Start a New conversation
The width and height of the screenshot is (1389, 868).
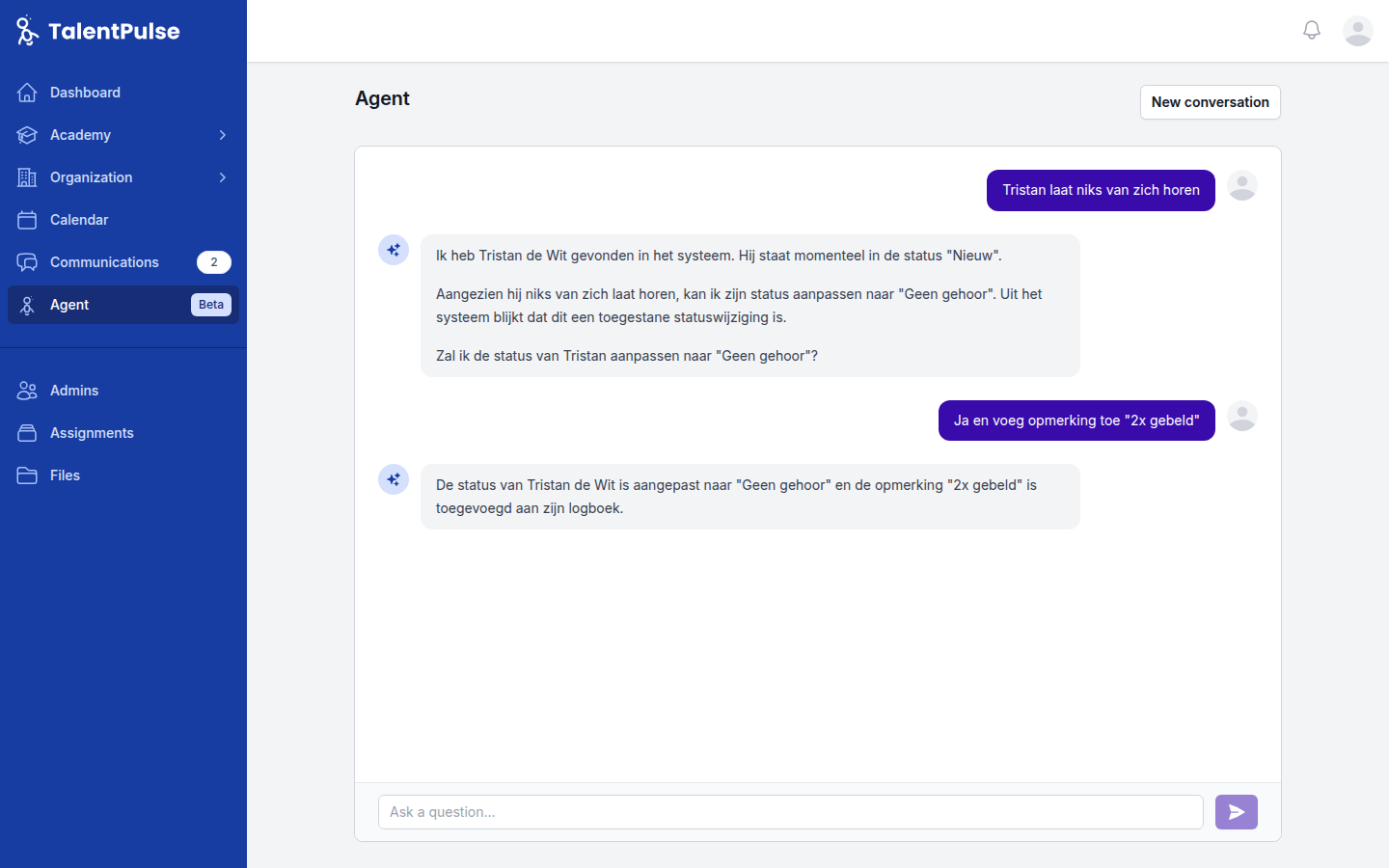pos(1210,102)
